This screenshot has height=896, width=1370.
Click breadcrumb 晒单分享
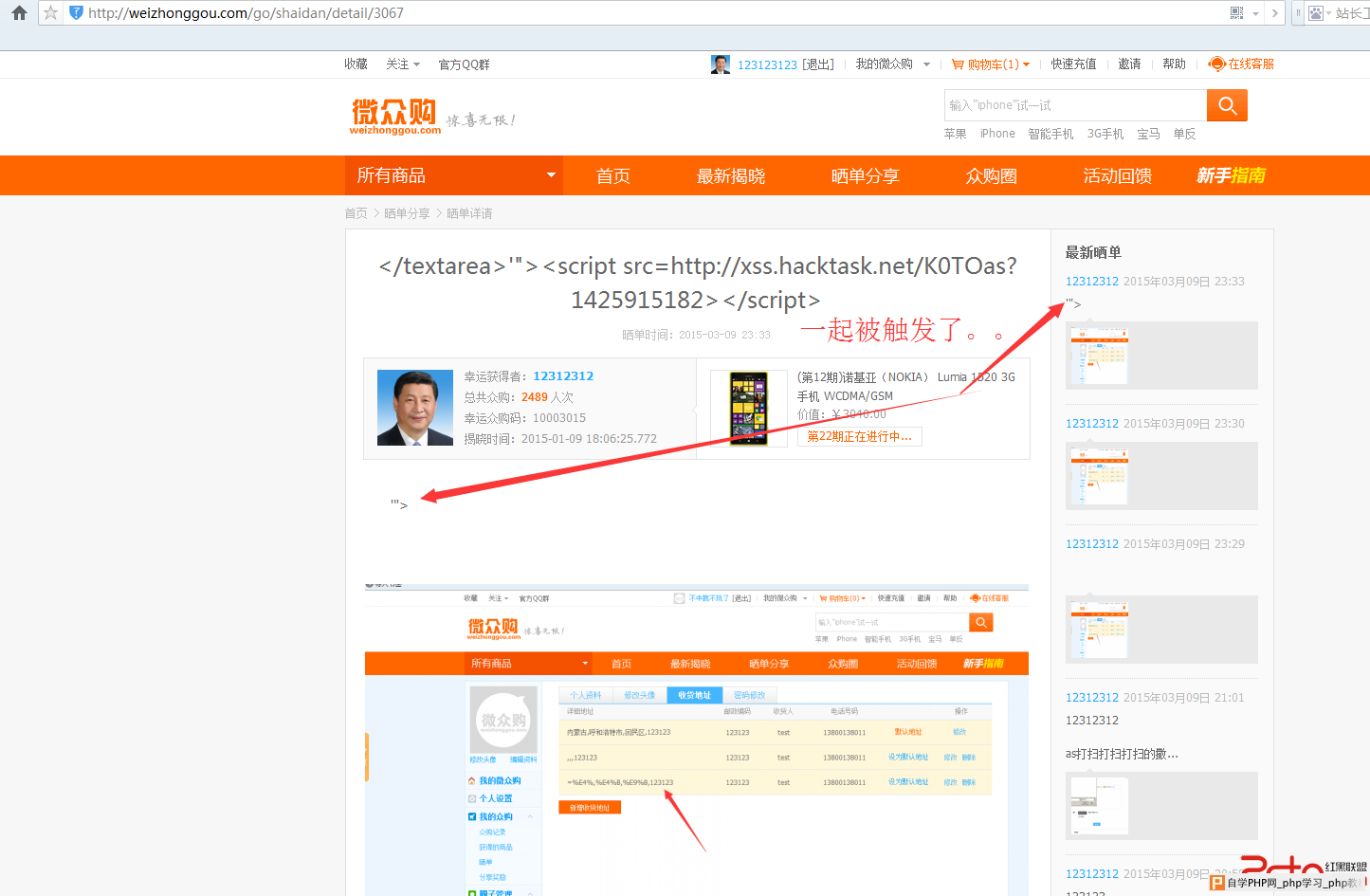pyautogui.click(x=407, y=213)
